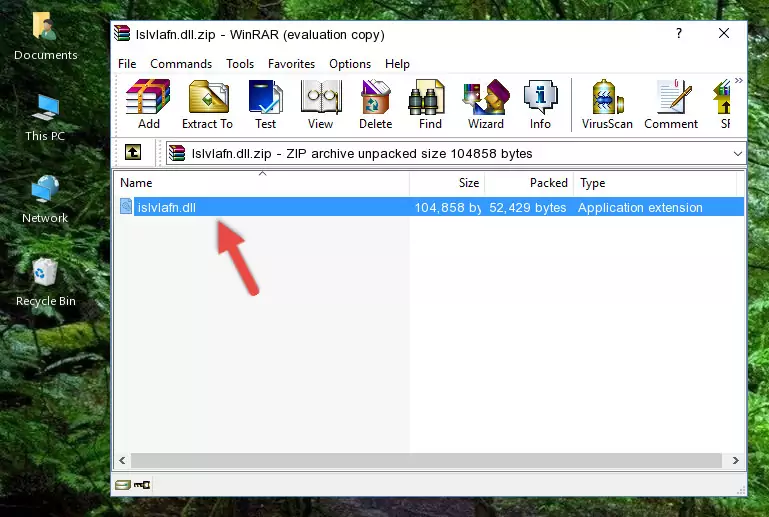
Task: Open the Commands menu
Action: (x=181, y=64)
